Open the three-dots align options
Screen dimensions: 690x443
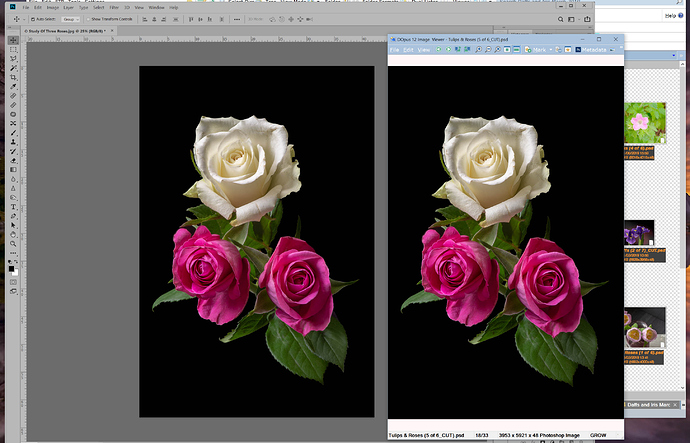pyautogui.click(x=237, y=19)
